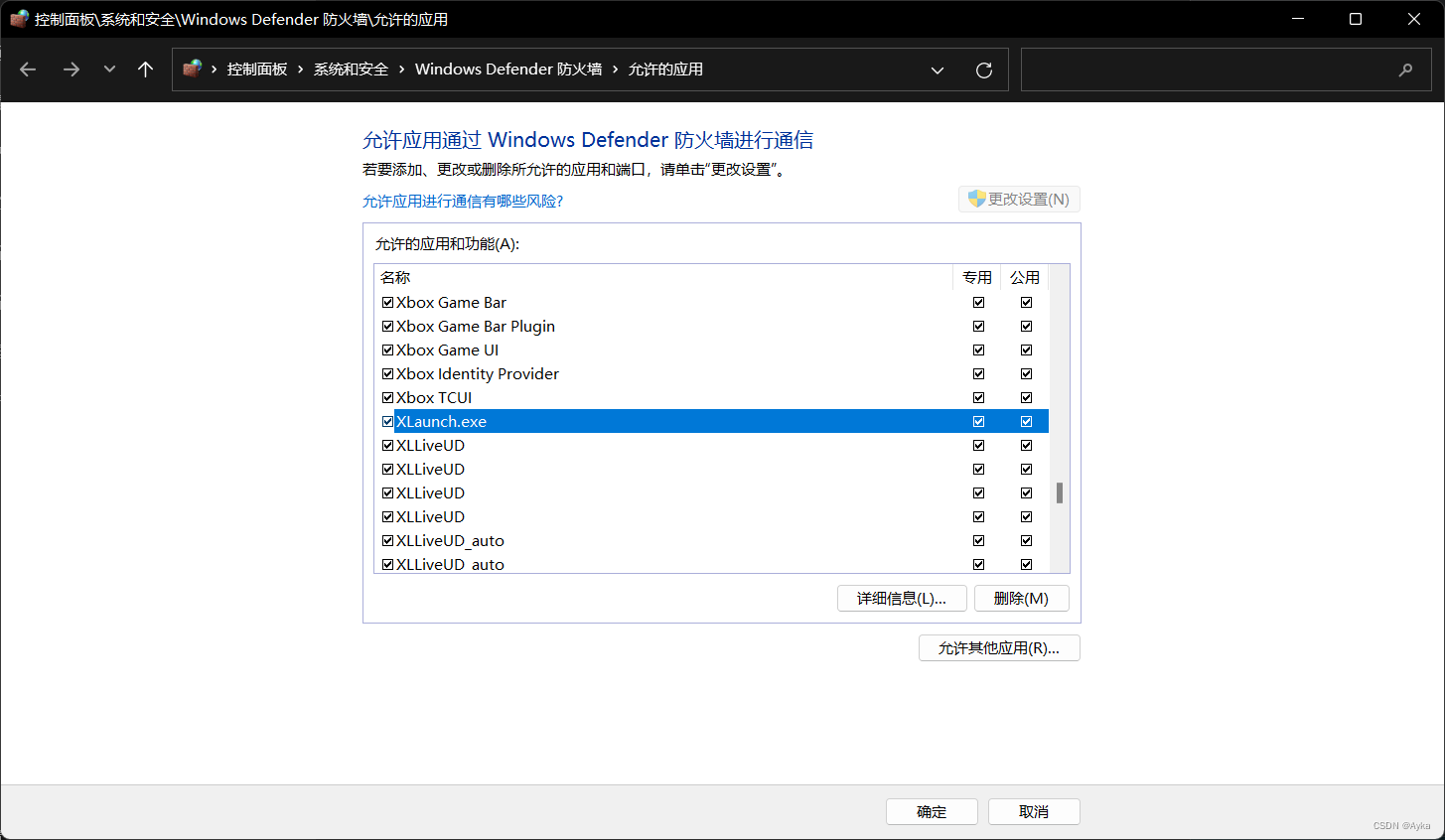The width and height of the screenshot is (1445, 840).
Task: Select the Xbox Game UI row
Action: click(711, 350)
